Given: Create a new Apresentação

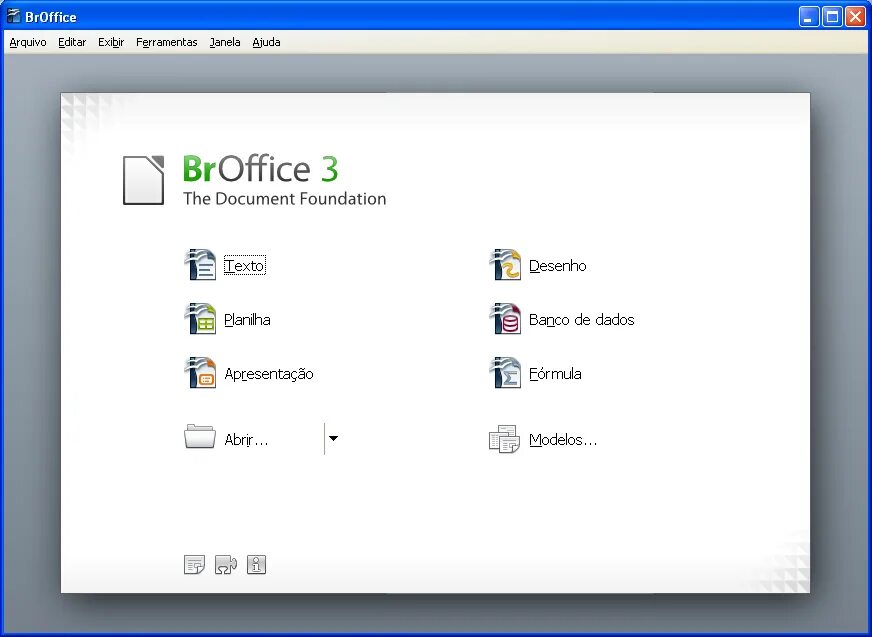Looking at the screenshot, I should click(x=269, y=374).
